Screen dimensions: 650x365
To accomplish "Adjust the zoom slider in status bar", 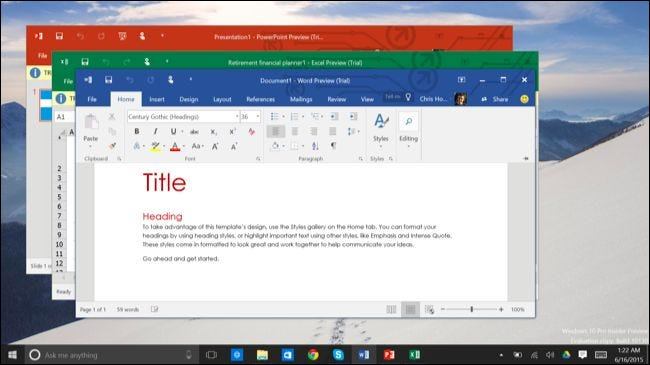I will [x=472, y=309].
